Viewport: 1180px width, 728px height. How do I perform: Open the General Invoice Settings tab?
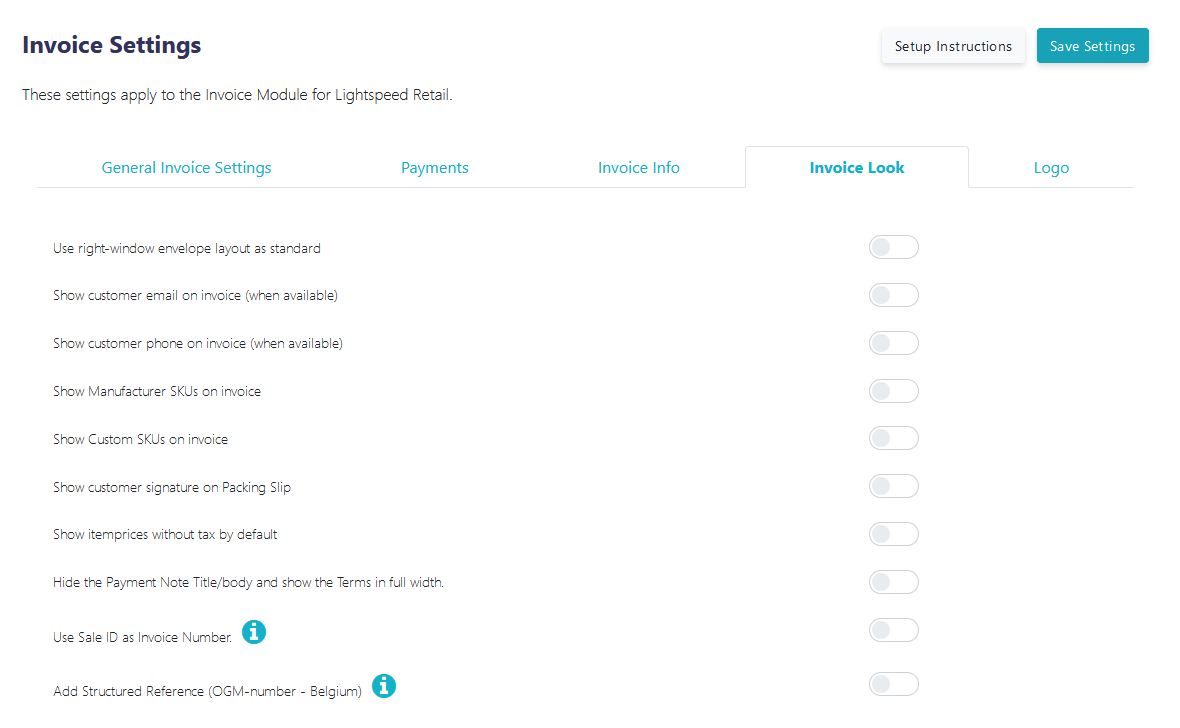tap(187, 168)
